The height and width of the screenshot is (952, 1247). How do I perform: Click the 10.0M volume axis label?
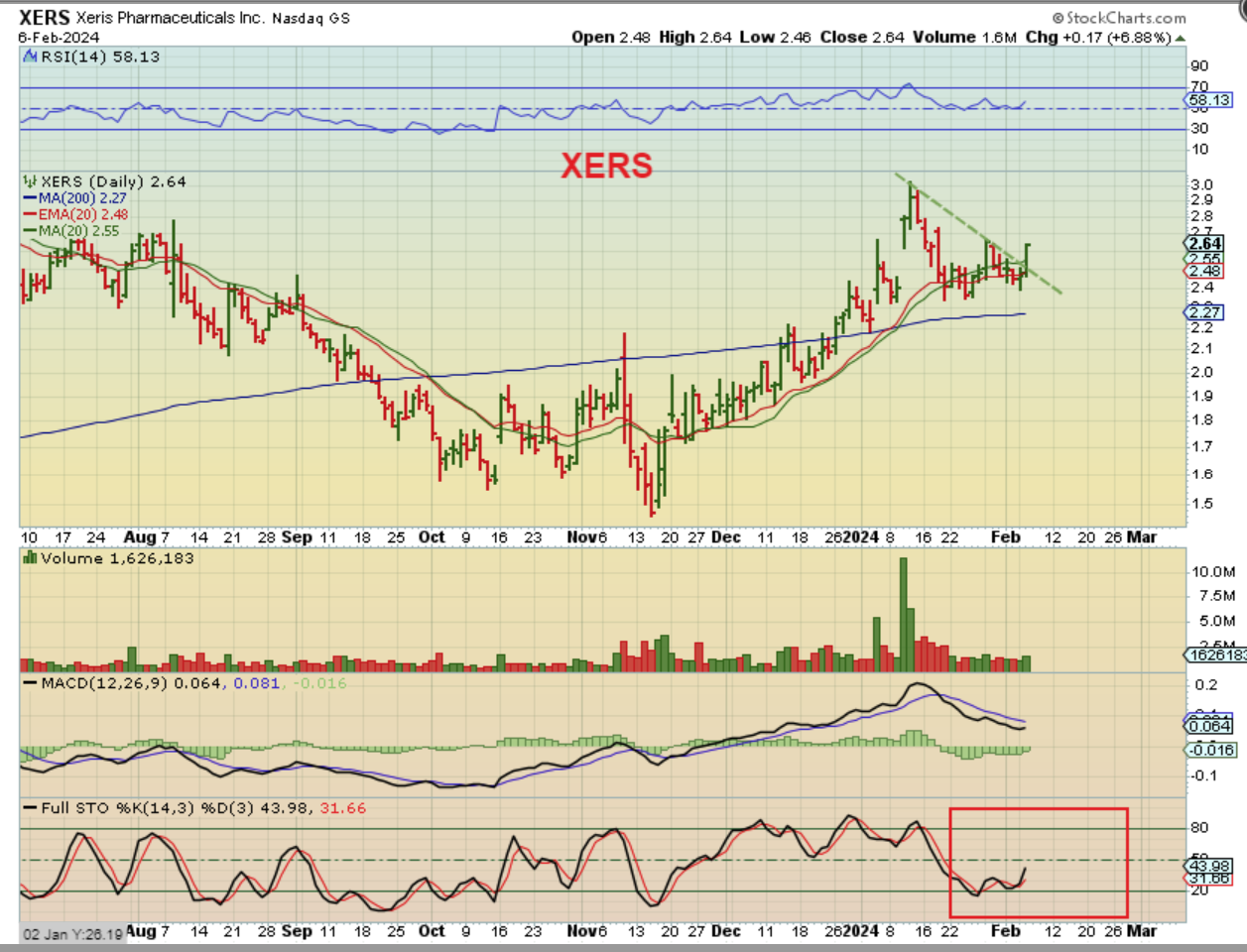point(1213,572)
